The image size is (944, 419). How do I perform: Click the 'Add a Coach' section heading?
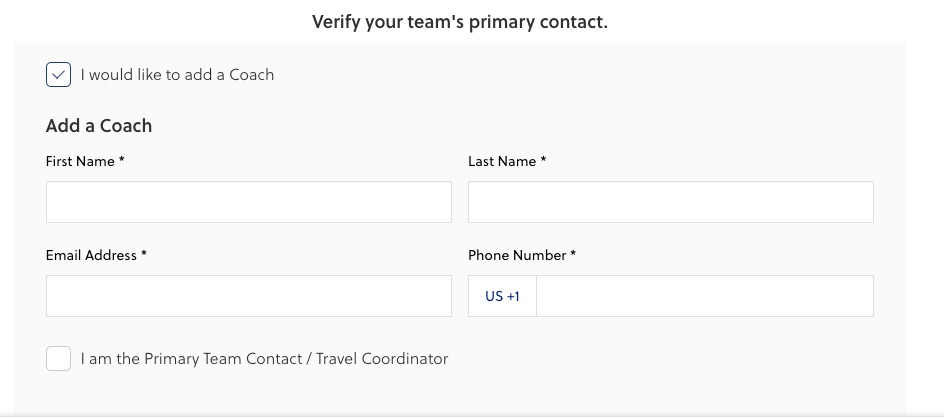coord(99,126)
